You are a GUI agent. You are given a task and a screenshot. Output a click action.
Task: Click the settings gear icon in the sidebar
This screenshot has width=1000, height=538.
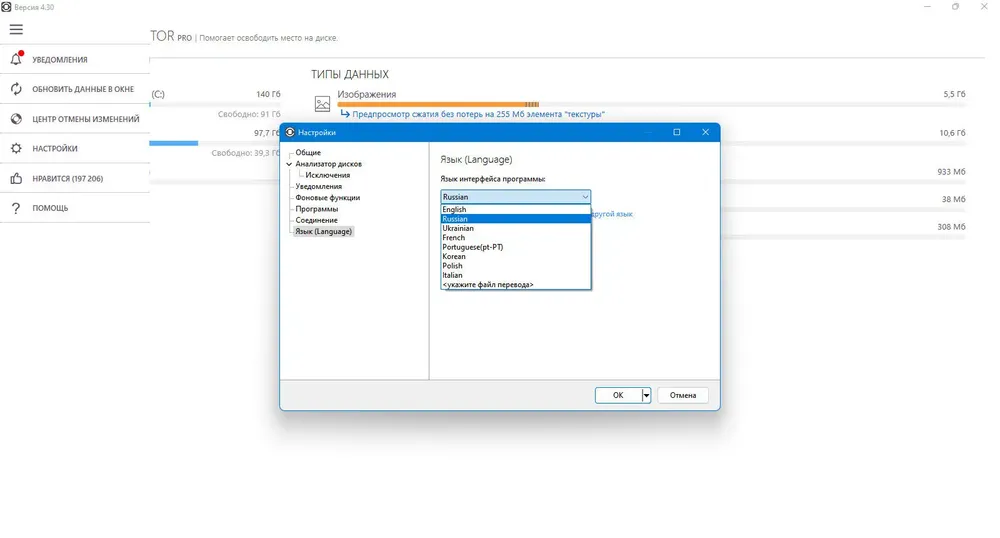[x=17, y=148]
